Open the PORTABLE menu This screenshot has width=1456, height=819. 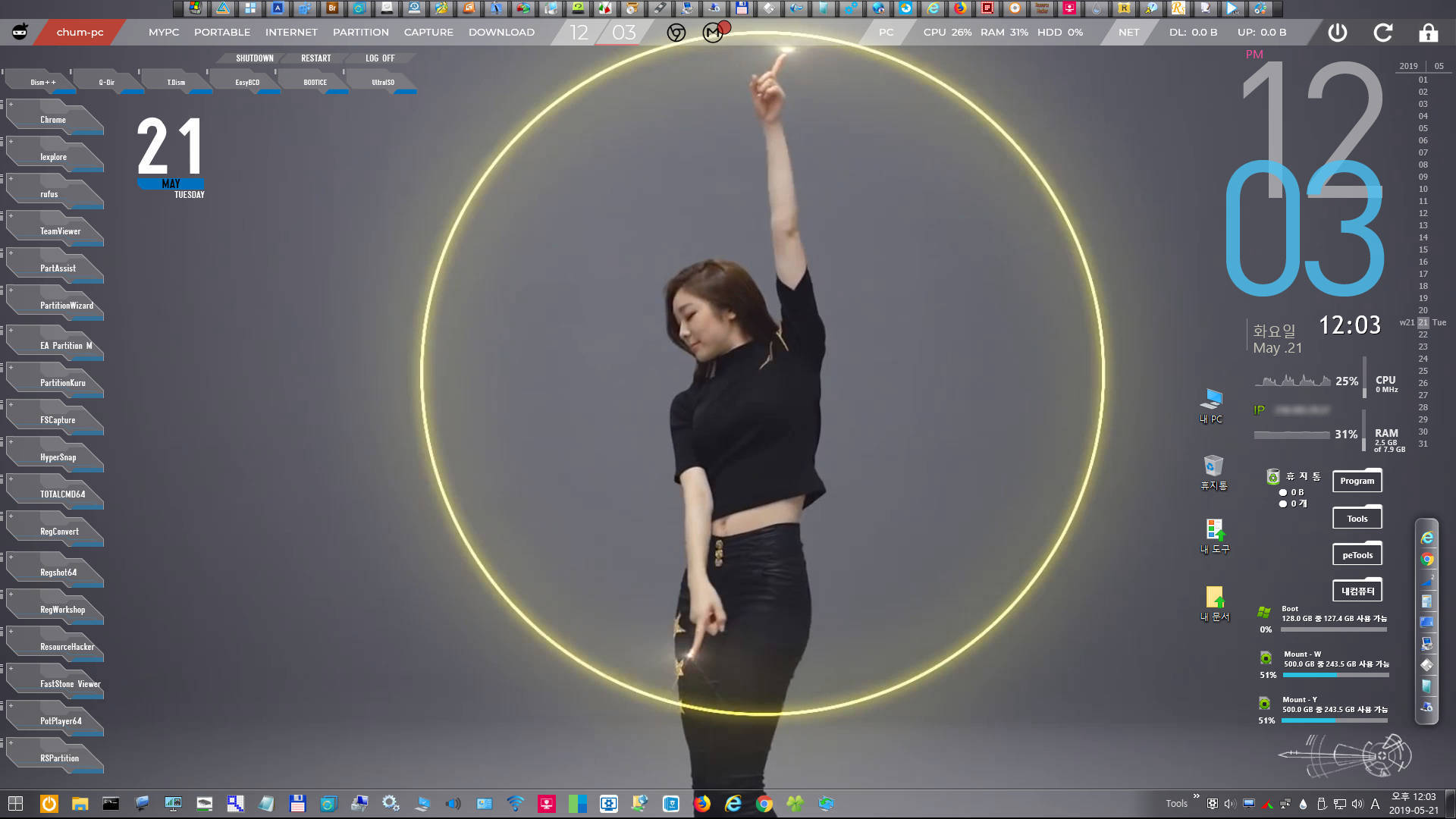pyautogui.click(x=222, y=32)
